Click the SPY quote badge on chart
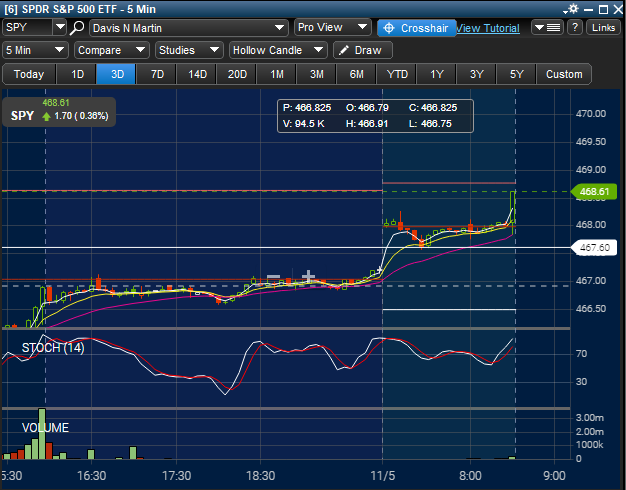This screenshot has width=626, height=490. click(59, 112)
